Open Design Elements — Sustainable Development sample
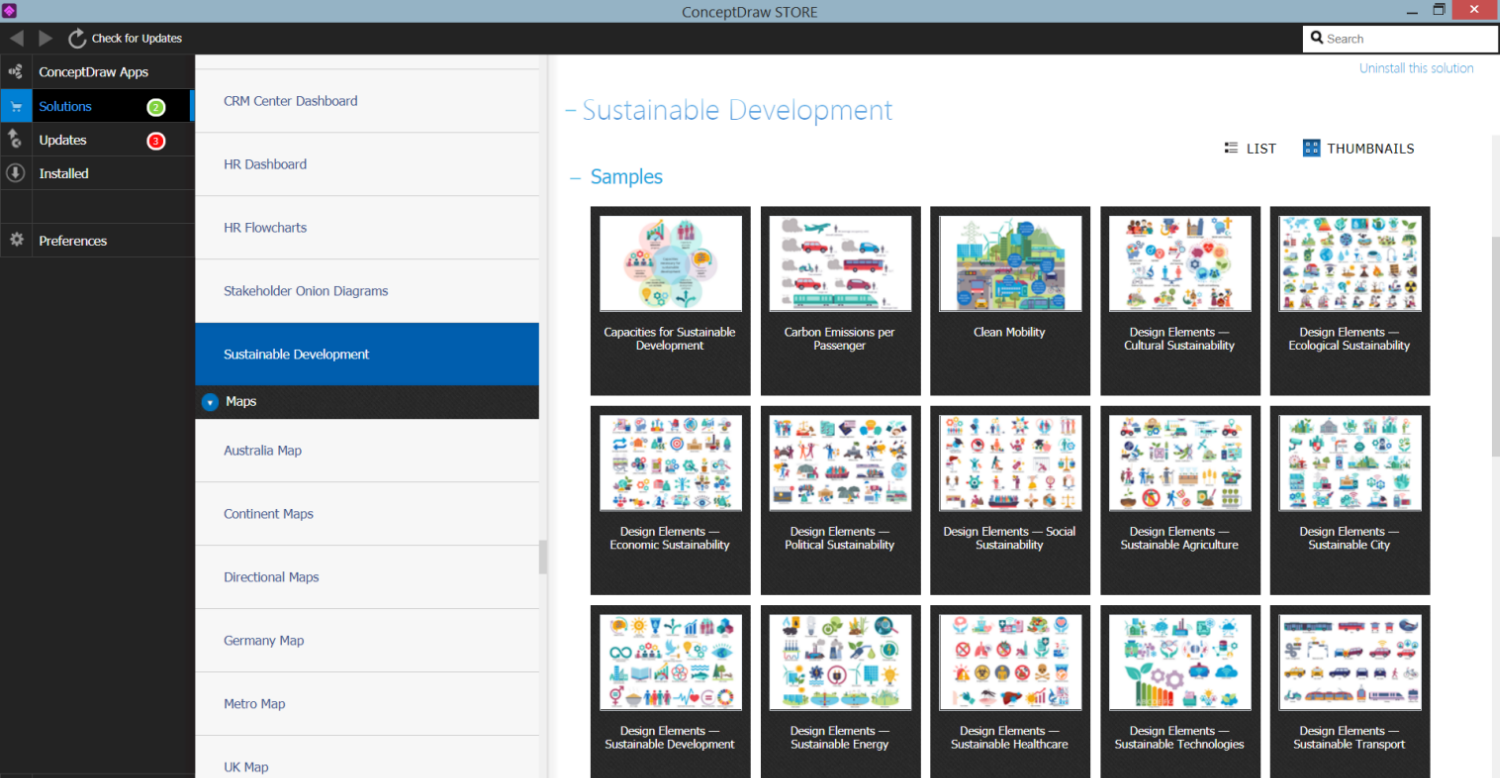The width and height of the screenshot is (1500, 778). pos(670,691)
